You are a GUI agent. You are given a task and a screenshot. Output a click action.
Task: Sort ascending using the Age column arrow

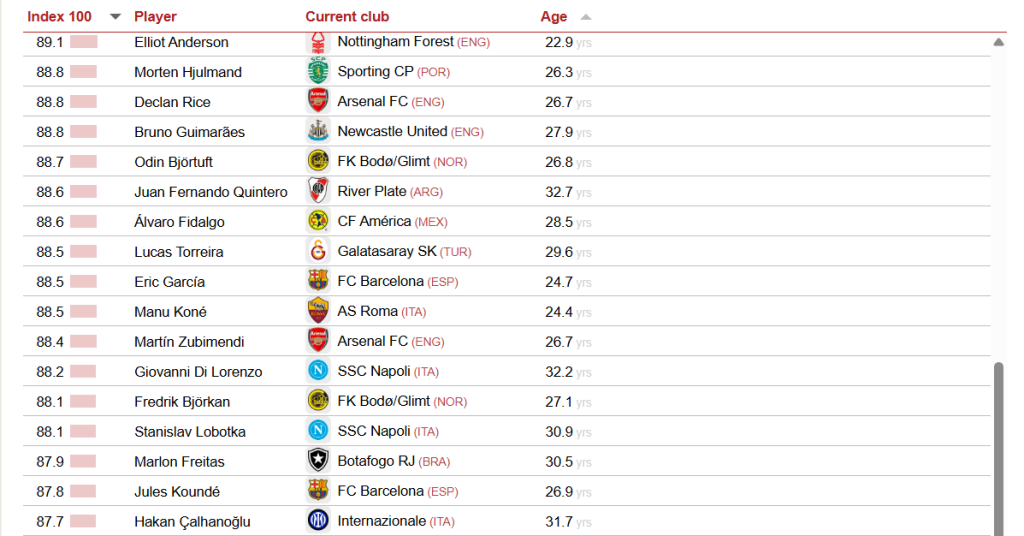point(586,17)
